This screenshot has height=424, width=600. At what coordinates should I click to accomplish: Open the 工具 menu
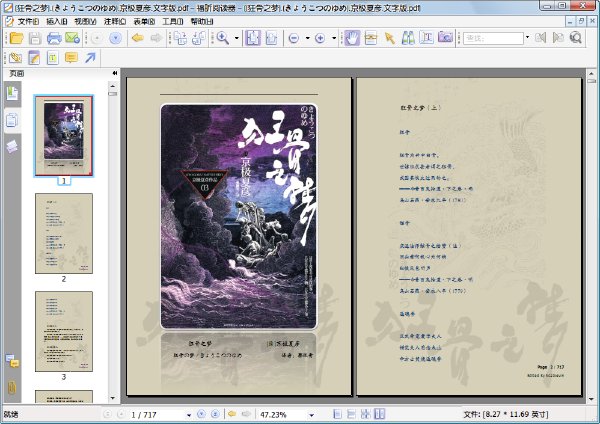click(x=173, y=21)
